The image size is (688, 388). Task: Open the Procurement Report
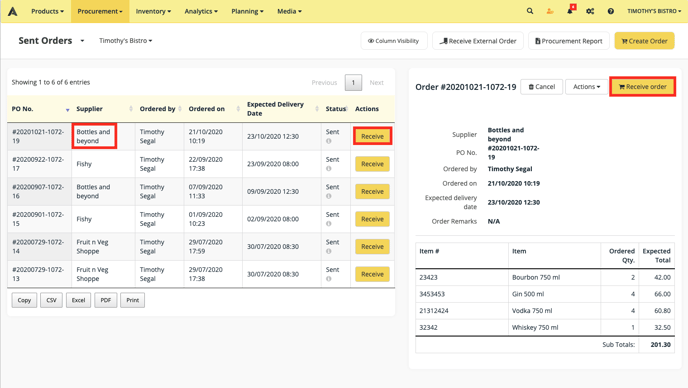[x=569, y=41]
